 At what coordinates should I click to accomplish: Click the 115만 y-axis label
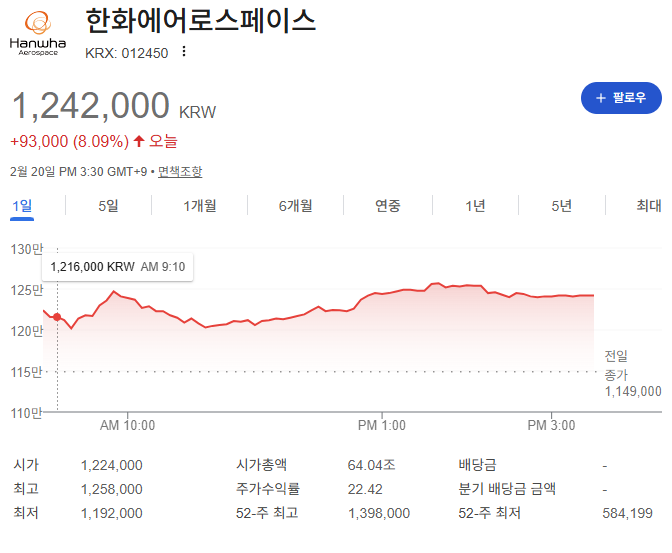tap(27, 372)
